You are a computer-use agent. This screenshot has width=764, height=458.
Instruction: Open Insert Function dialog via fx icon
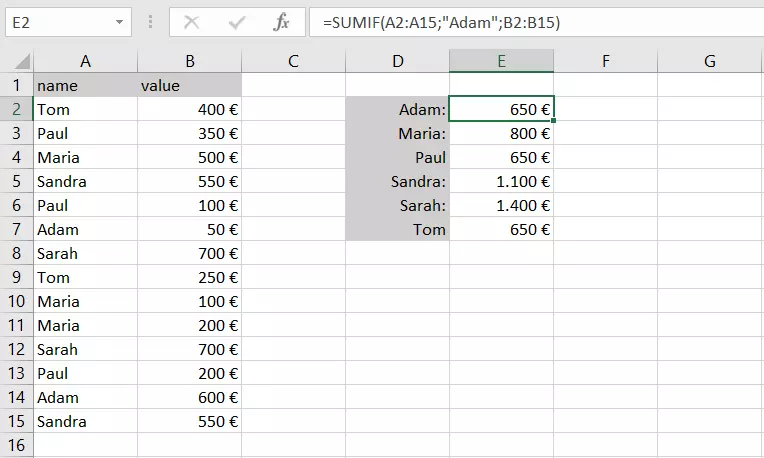tap(282, 21)
